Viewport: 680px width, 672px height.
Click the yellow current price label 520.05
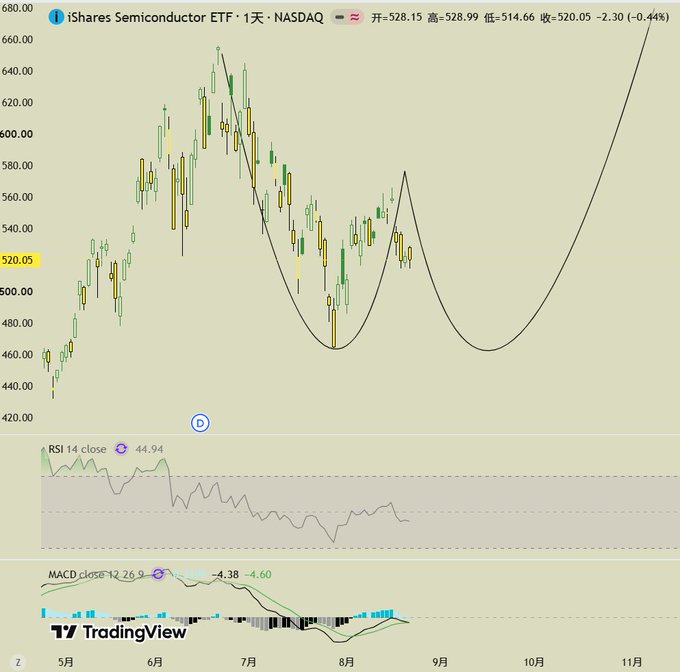(20, 260)
